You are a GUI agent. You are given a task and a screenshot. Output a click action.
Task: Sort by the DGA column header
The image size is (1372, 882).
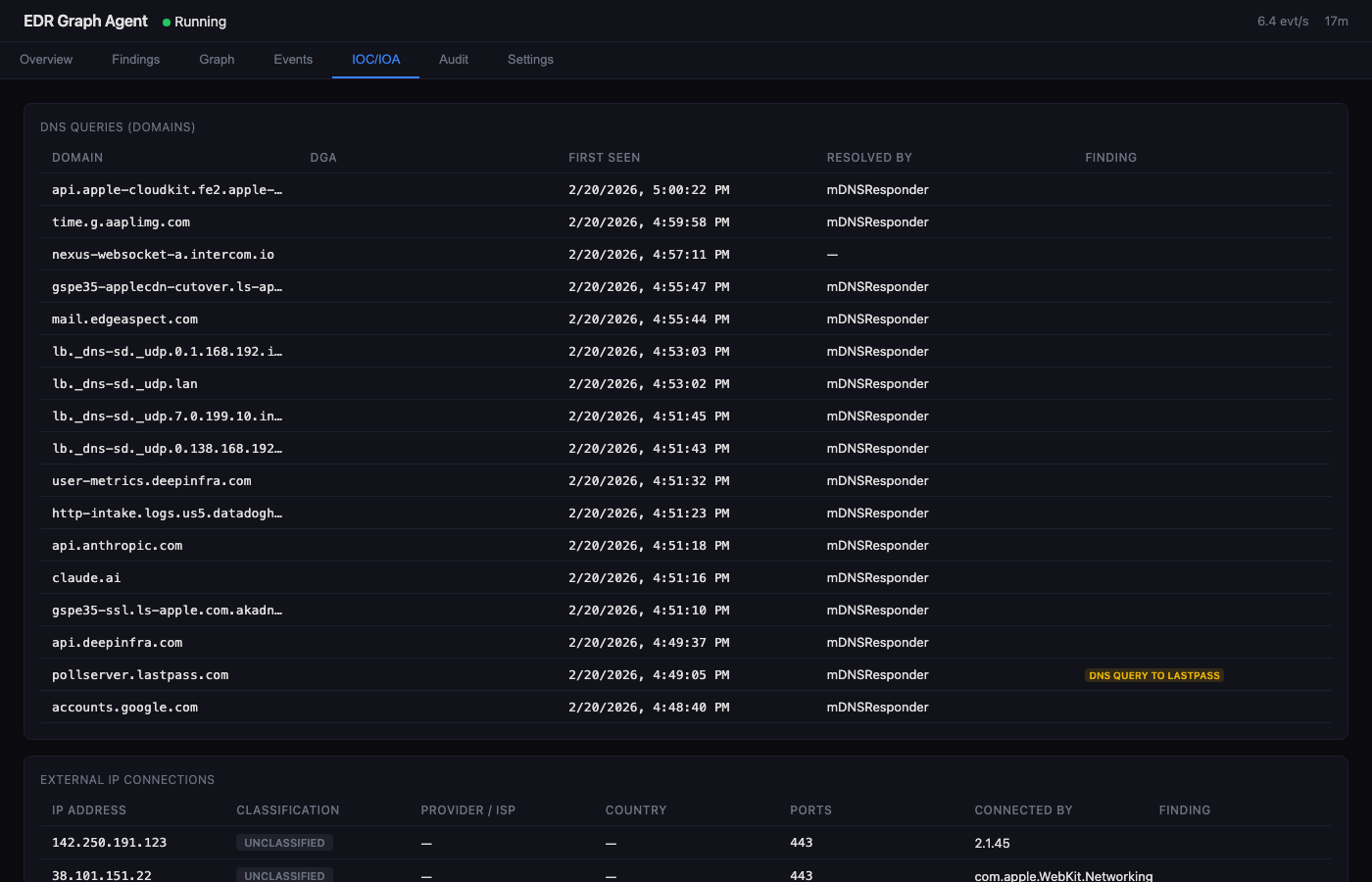323,158
